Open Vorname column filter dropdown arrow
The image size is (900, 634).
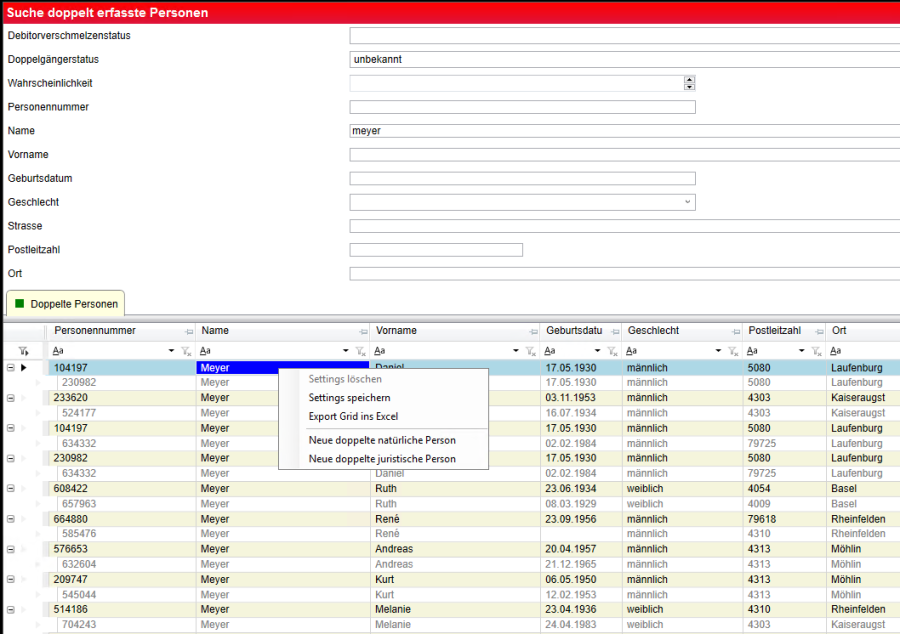tap(517, 351)
